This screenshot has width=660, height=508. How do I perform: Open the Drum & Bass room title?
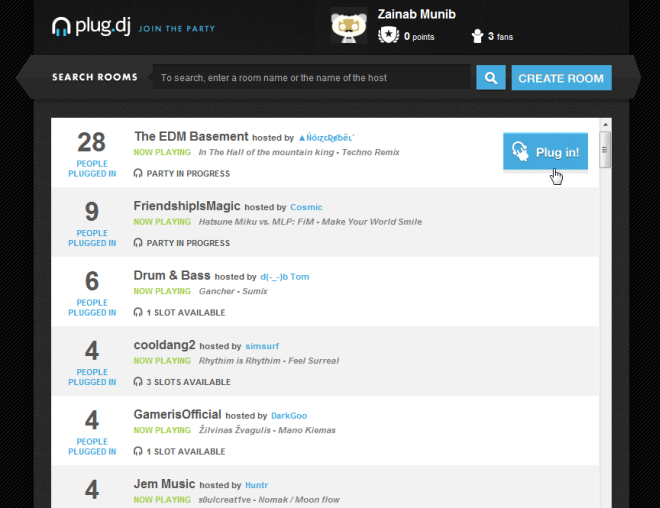point(172,275)
